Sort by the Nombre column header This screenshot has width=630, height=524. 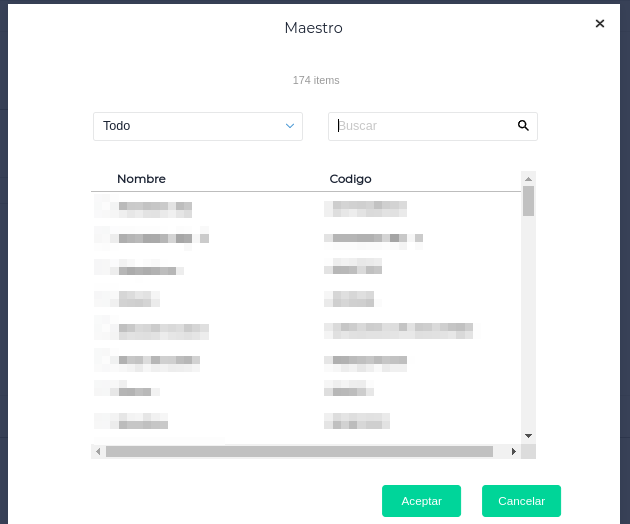tap(141, 179)
